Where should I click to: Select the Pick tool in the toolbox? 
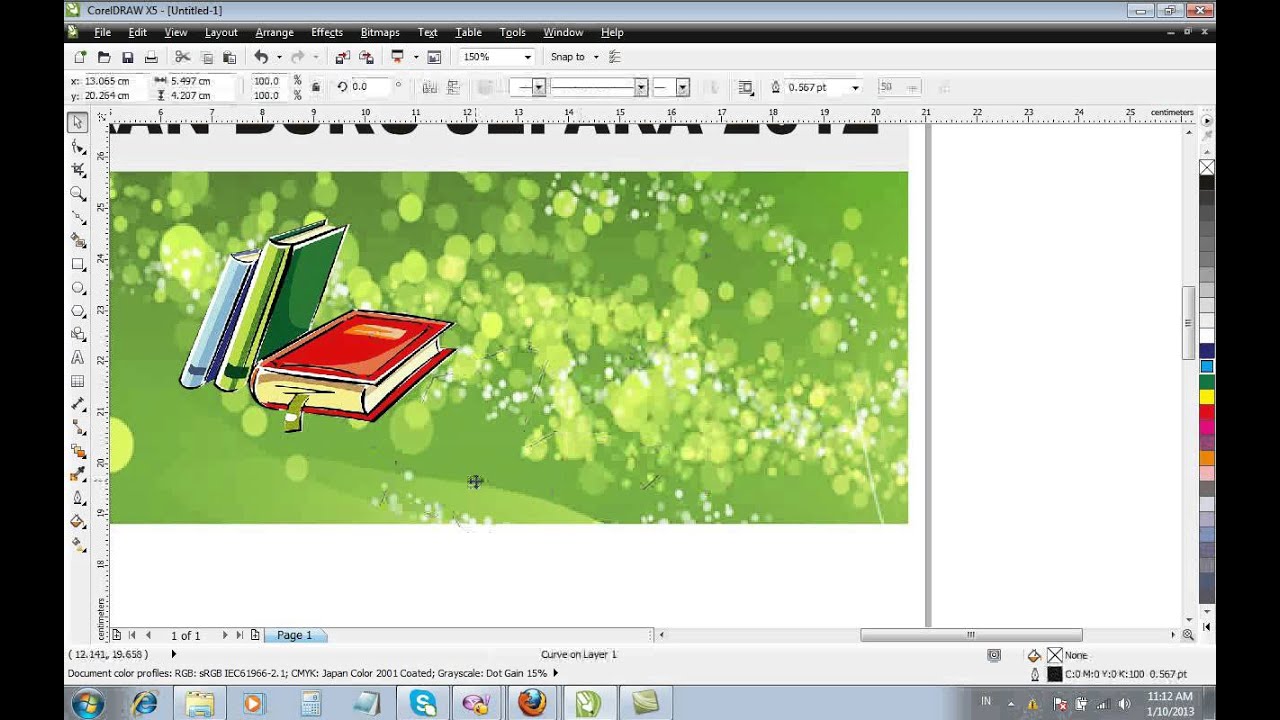click(x=78, y=122)
